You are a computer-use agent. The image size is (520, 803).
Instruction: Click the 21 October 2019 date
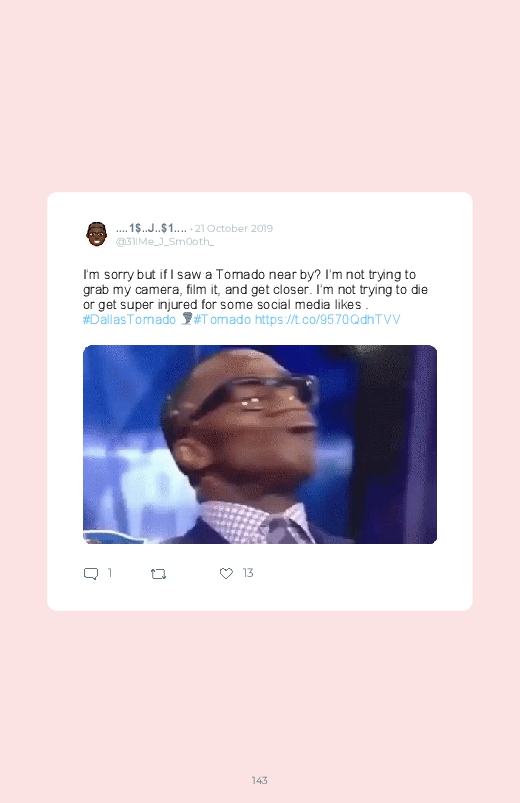tap(234, 228)
